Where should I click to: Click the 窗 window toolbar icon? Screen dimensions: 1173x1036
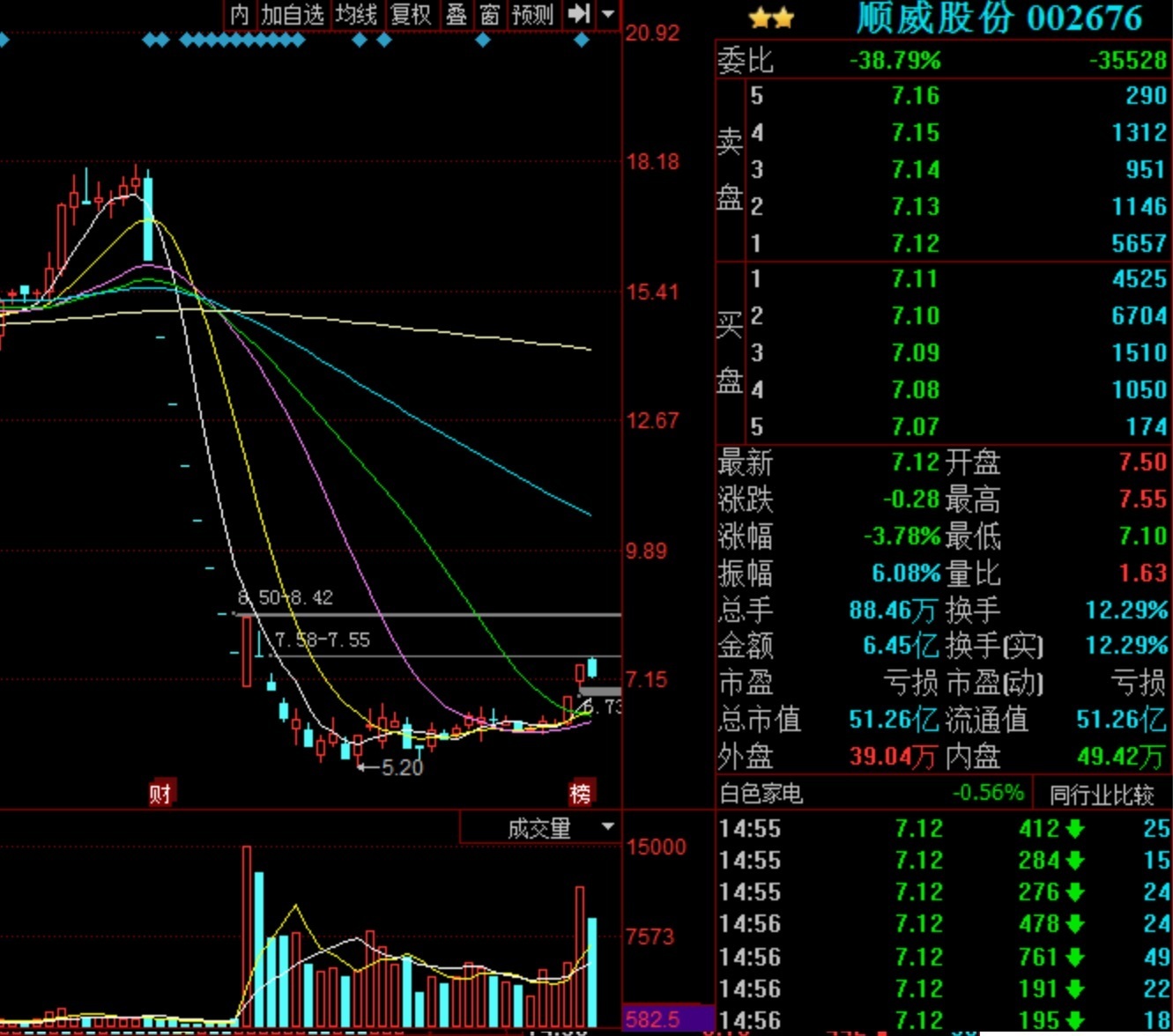(x=489, y=14)
